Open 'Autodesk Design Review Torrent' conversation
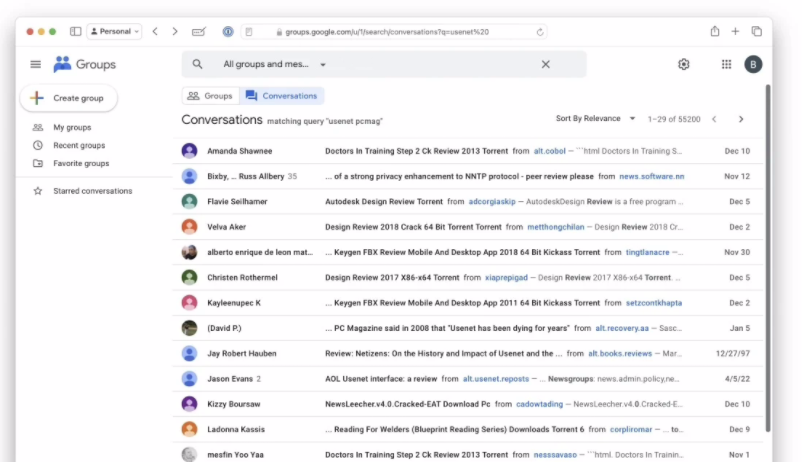This screenshot has height=472, width=802. 384,201
